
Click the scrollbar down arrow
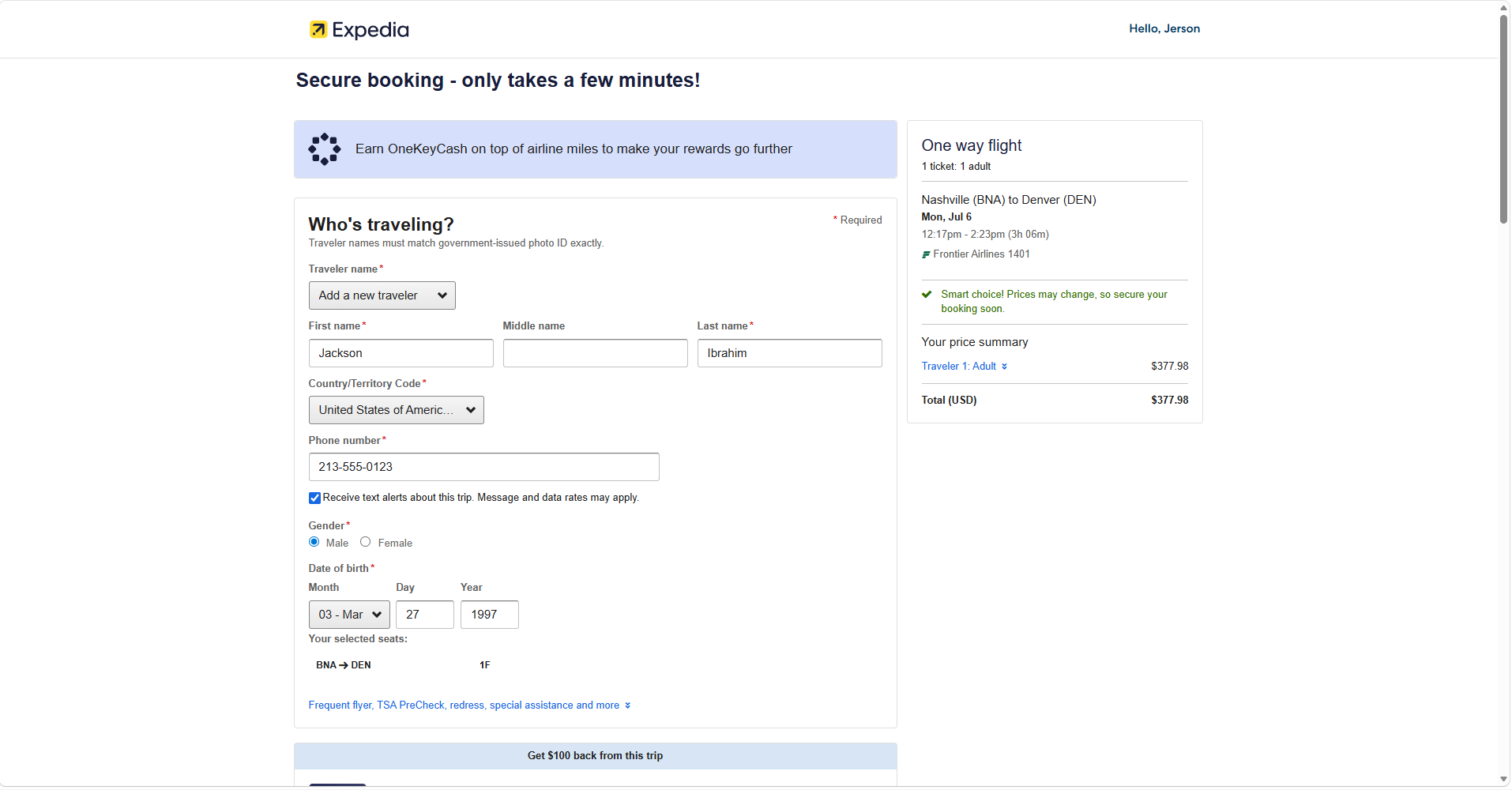pos(1504,780)
